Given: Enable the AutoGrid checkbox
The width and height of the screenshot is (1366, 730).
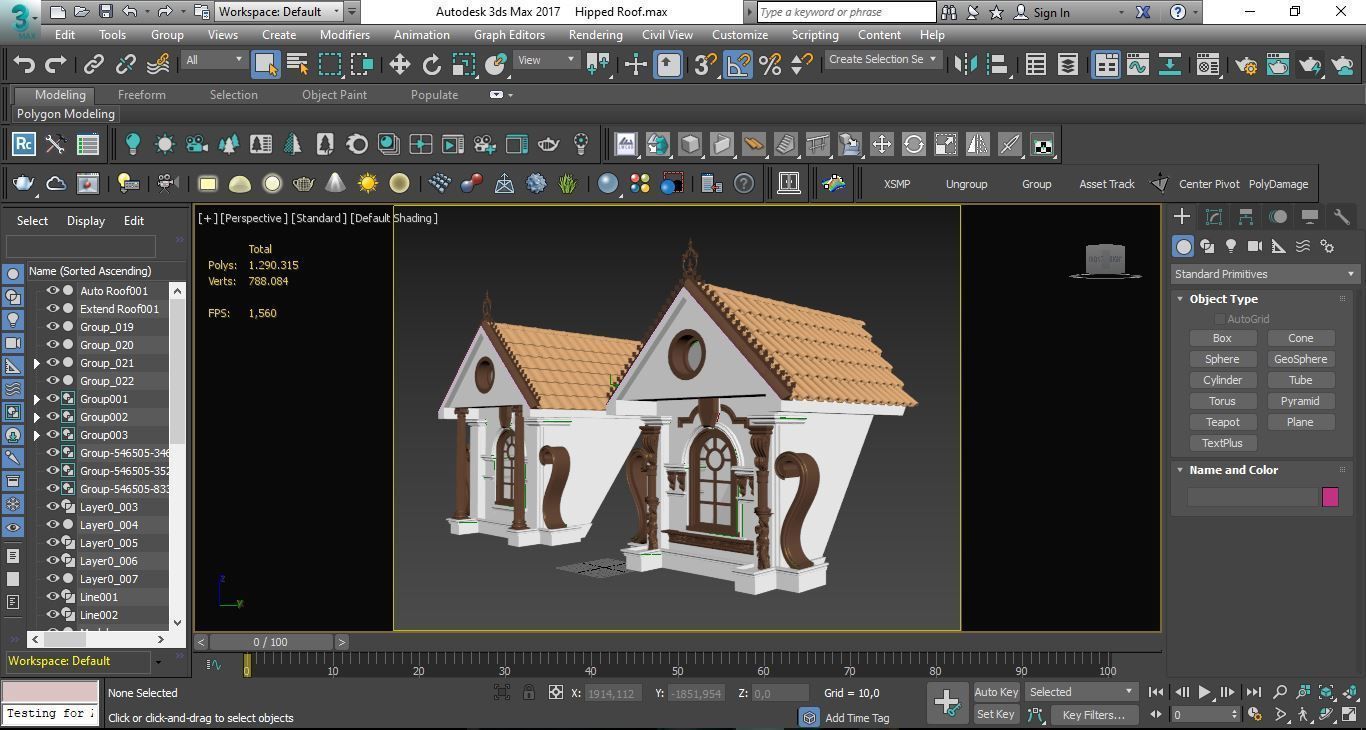Looking at the screenshot, I should 1219,319.
